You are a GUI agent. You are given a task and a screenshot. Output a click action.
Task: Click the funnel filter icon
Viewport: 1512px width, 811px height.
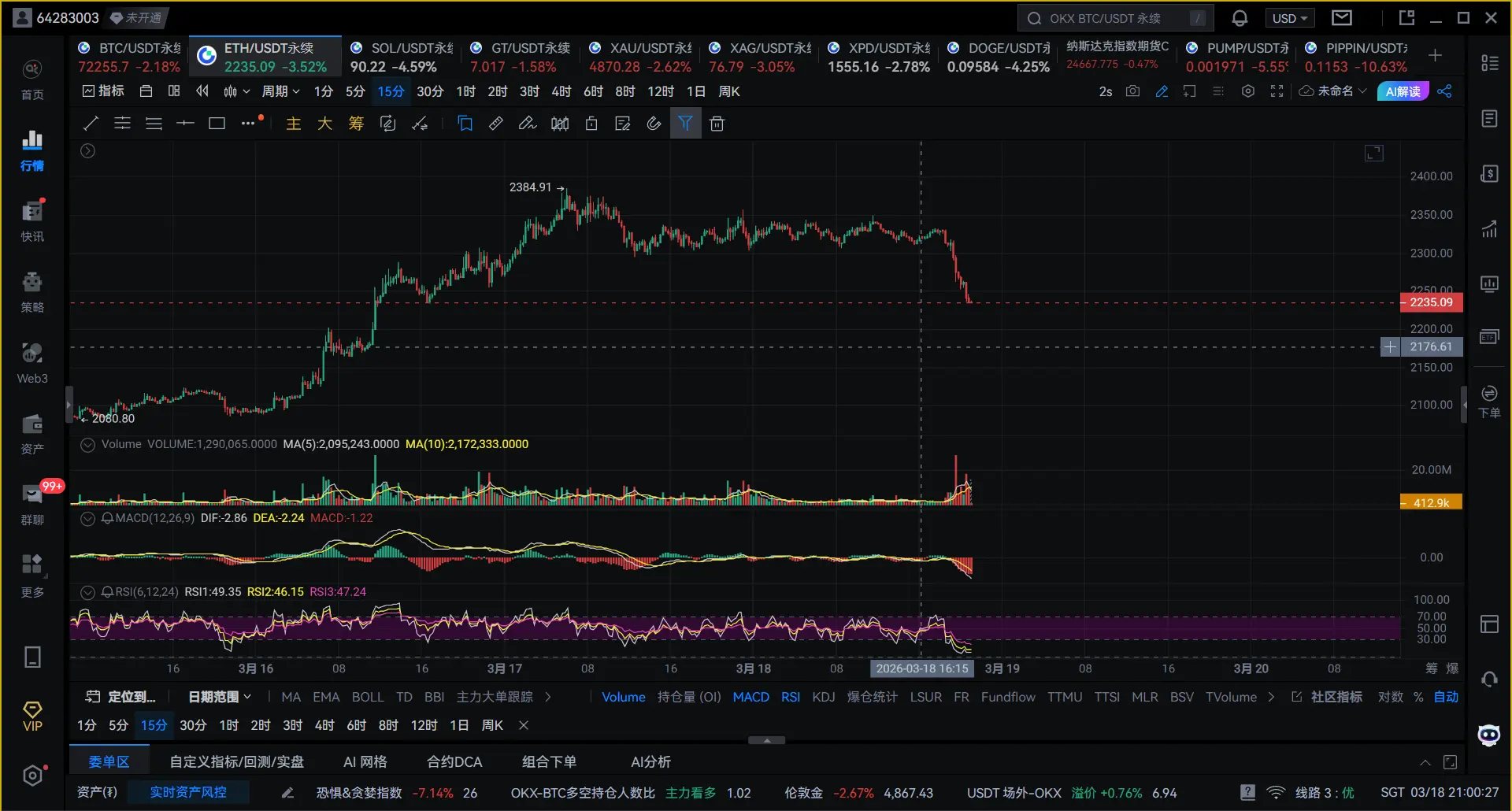click(685, 124)
